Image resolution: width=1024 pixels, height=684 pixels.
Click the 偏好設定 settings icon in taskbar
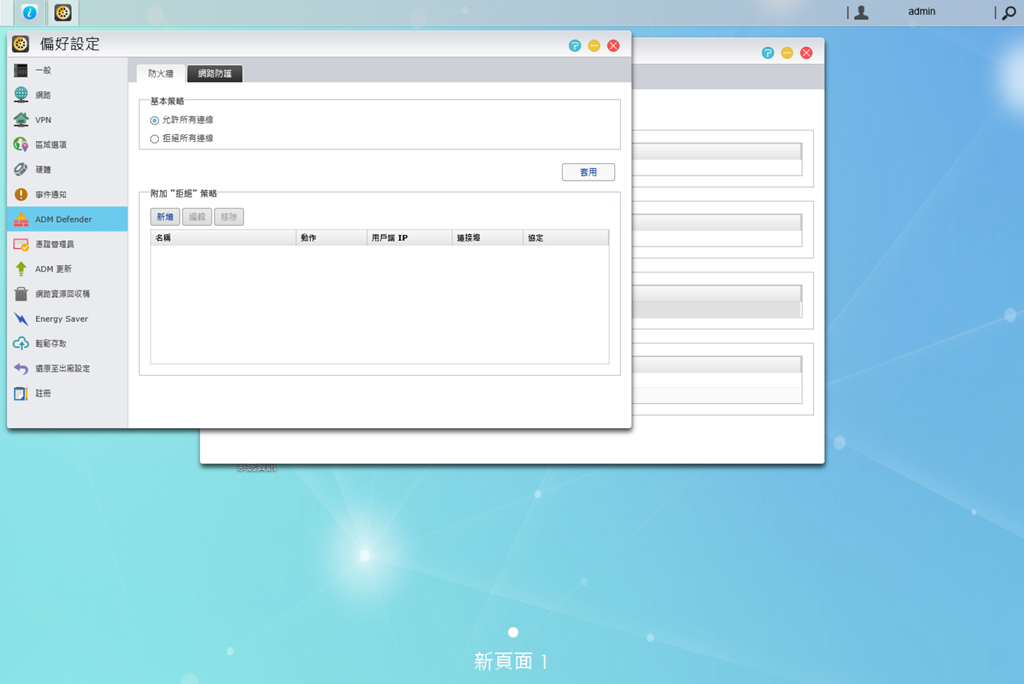[63, 12]
